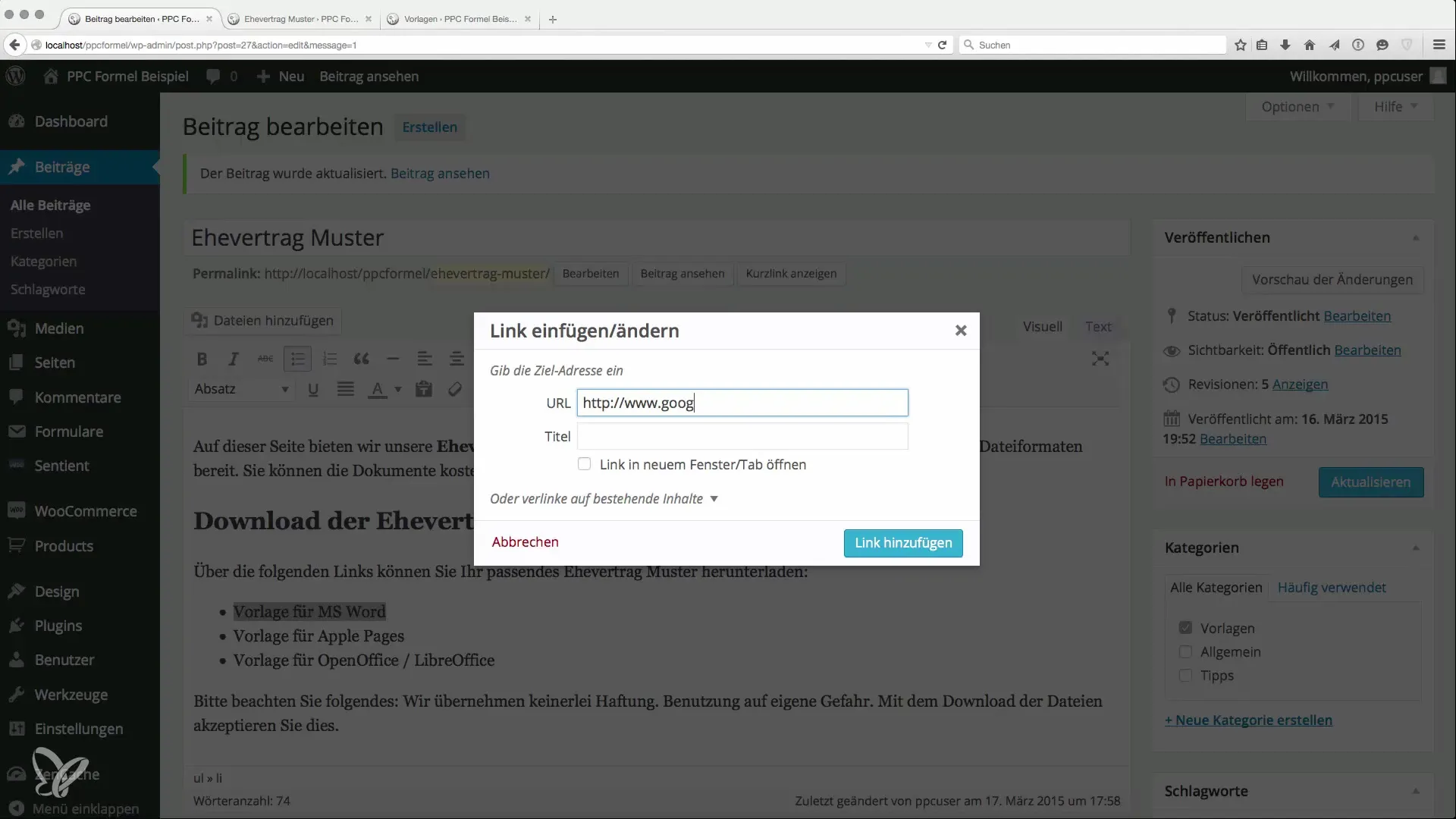Reload the page with refresh icon
Screen dimensions: 1456x819
(942, 45)
